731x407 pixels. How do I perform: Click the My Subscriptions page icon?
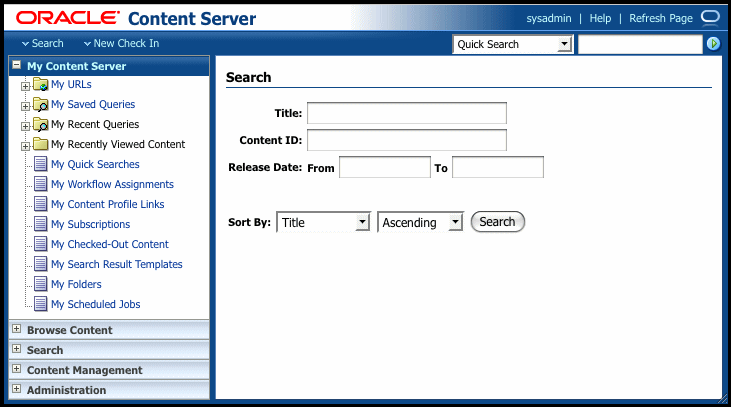pyautogui.click(x=41, y=224)
